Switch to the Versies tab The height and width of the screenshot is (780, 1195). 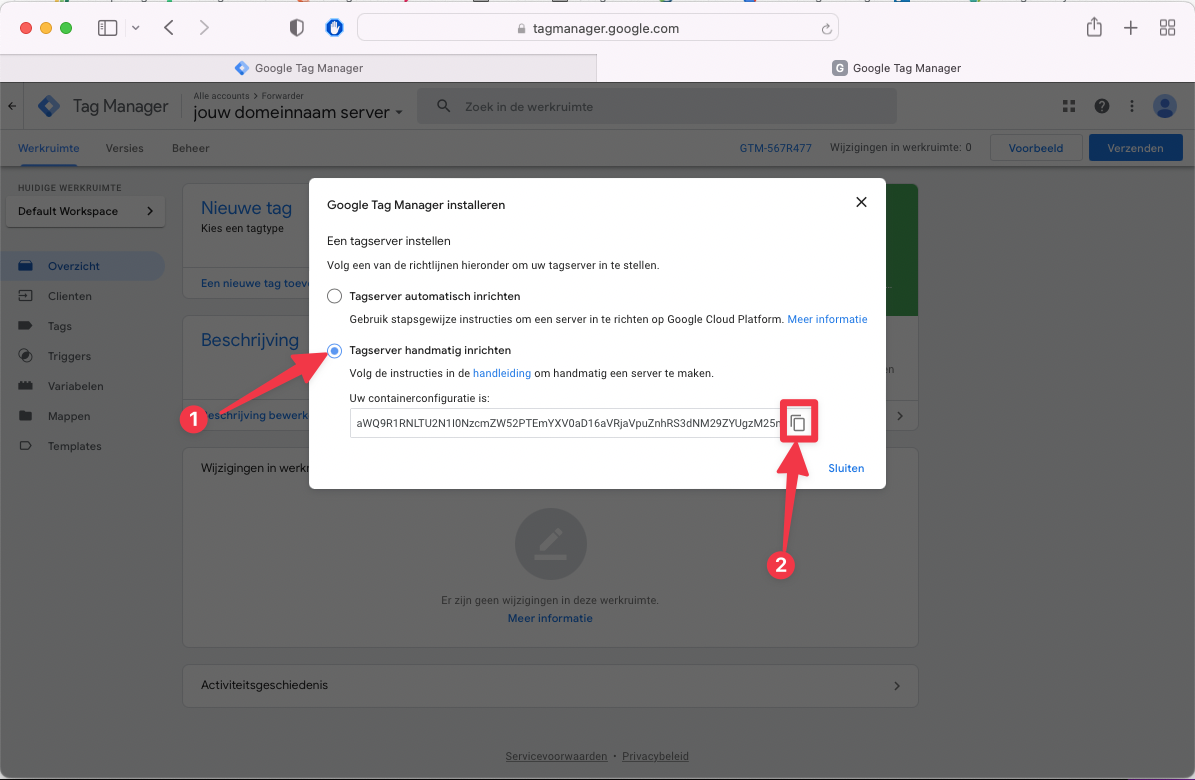pyautogui.click(x=125, y=148)
